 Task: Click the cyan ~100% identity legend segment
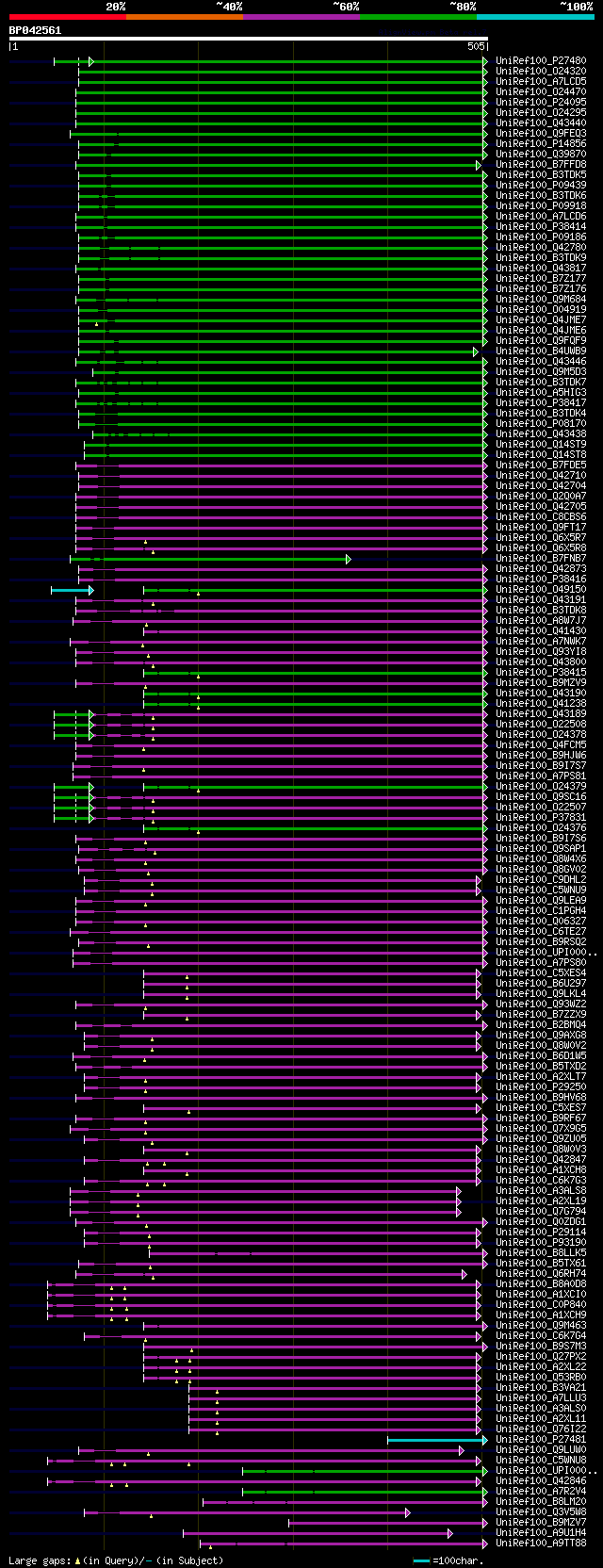tap(535, 17)
